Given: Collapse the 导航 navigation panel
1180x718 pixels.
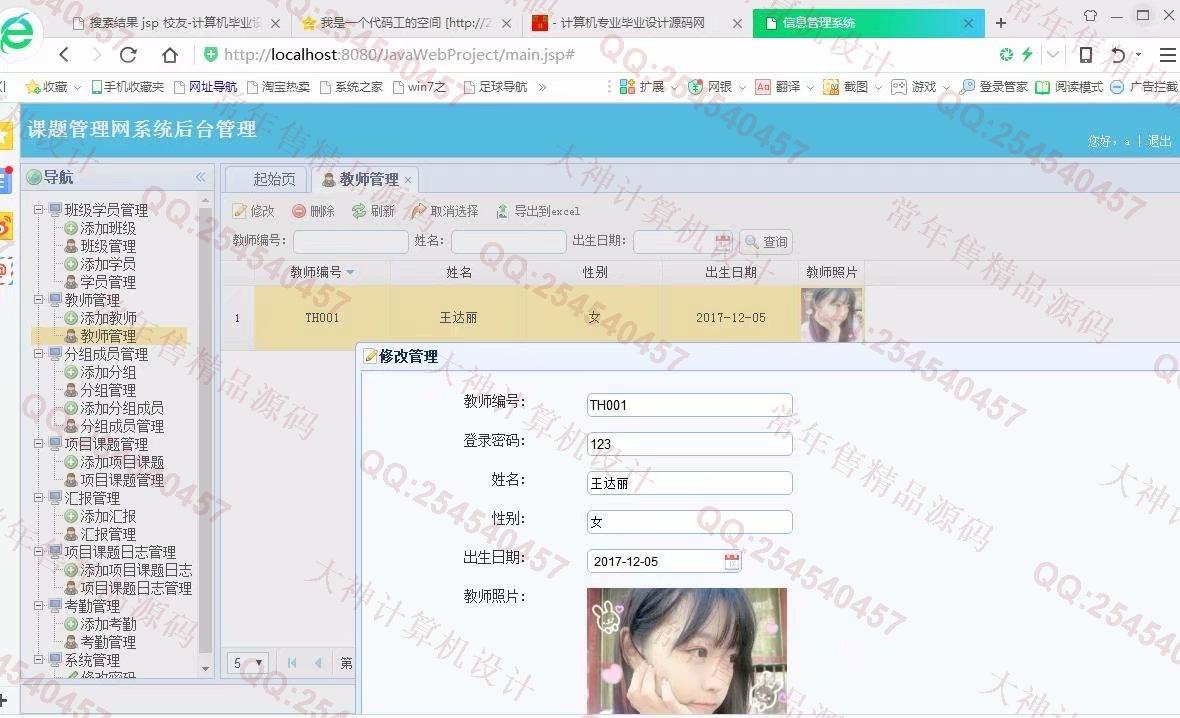Looking at the screenshot, I should 201,177.
